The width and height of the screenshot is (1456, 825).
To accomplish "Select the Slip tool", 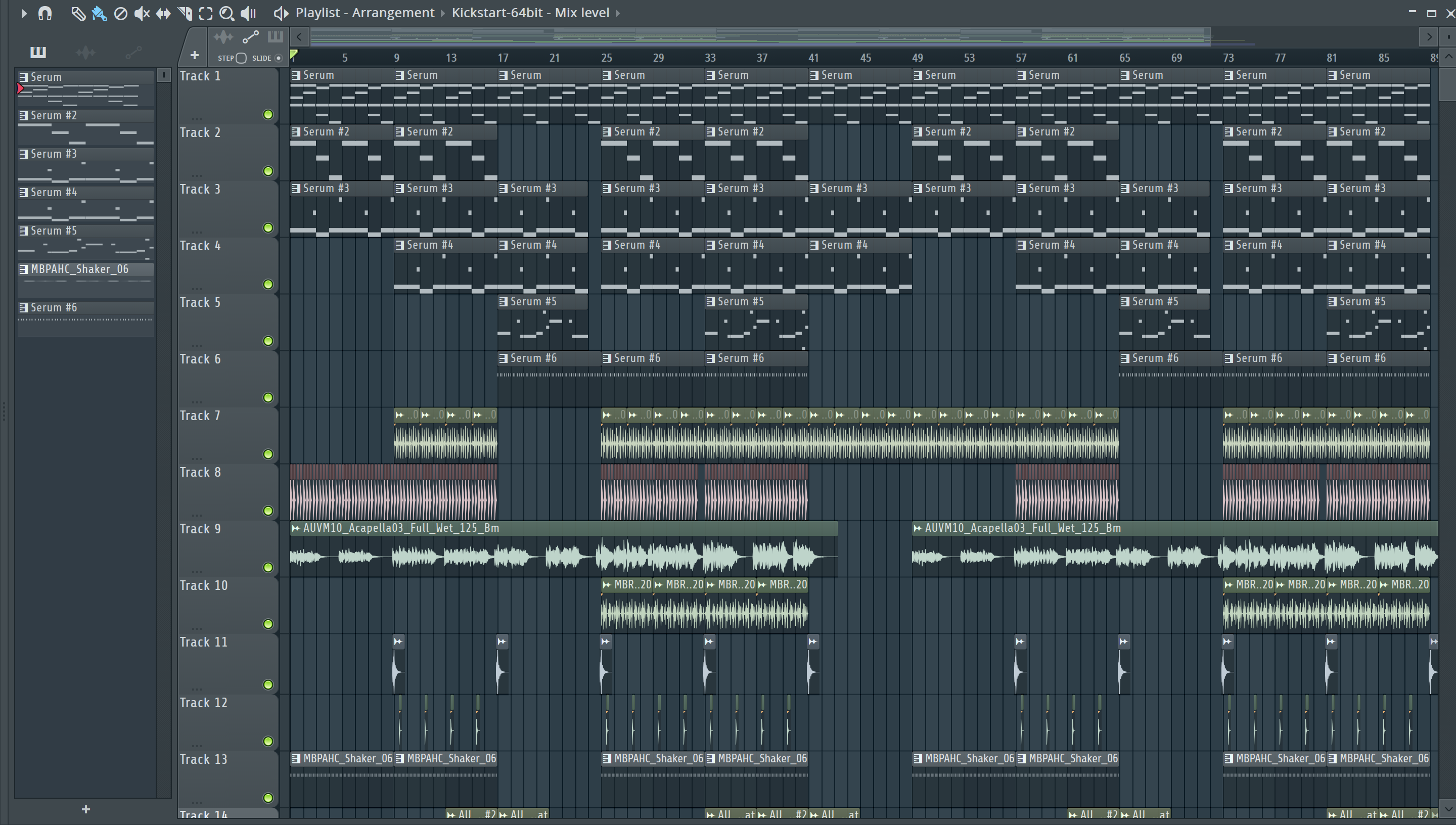I will point(163,13).
